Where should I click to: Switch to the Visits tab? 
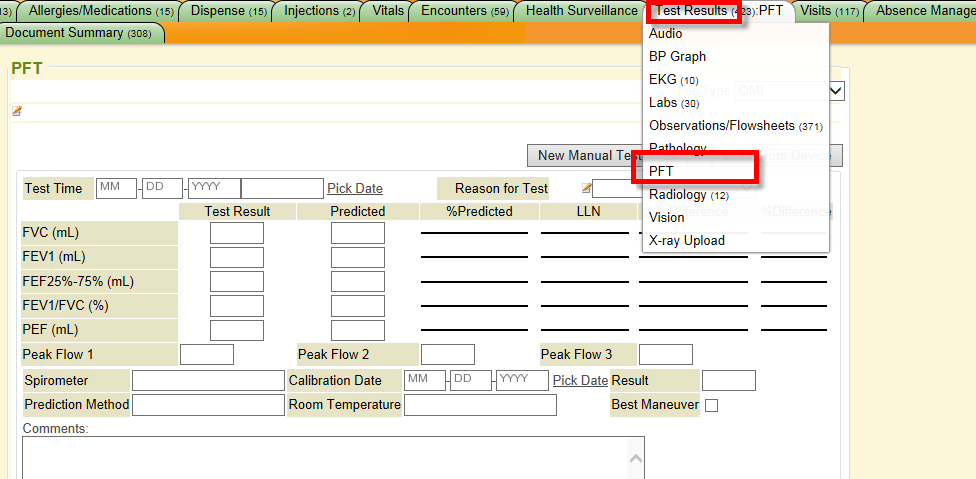[x=829, y=11]
